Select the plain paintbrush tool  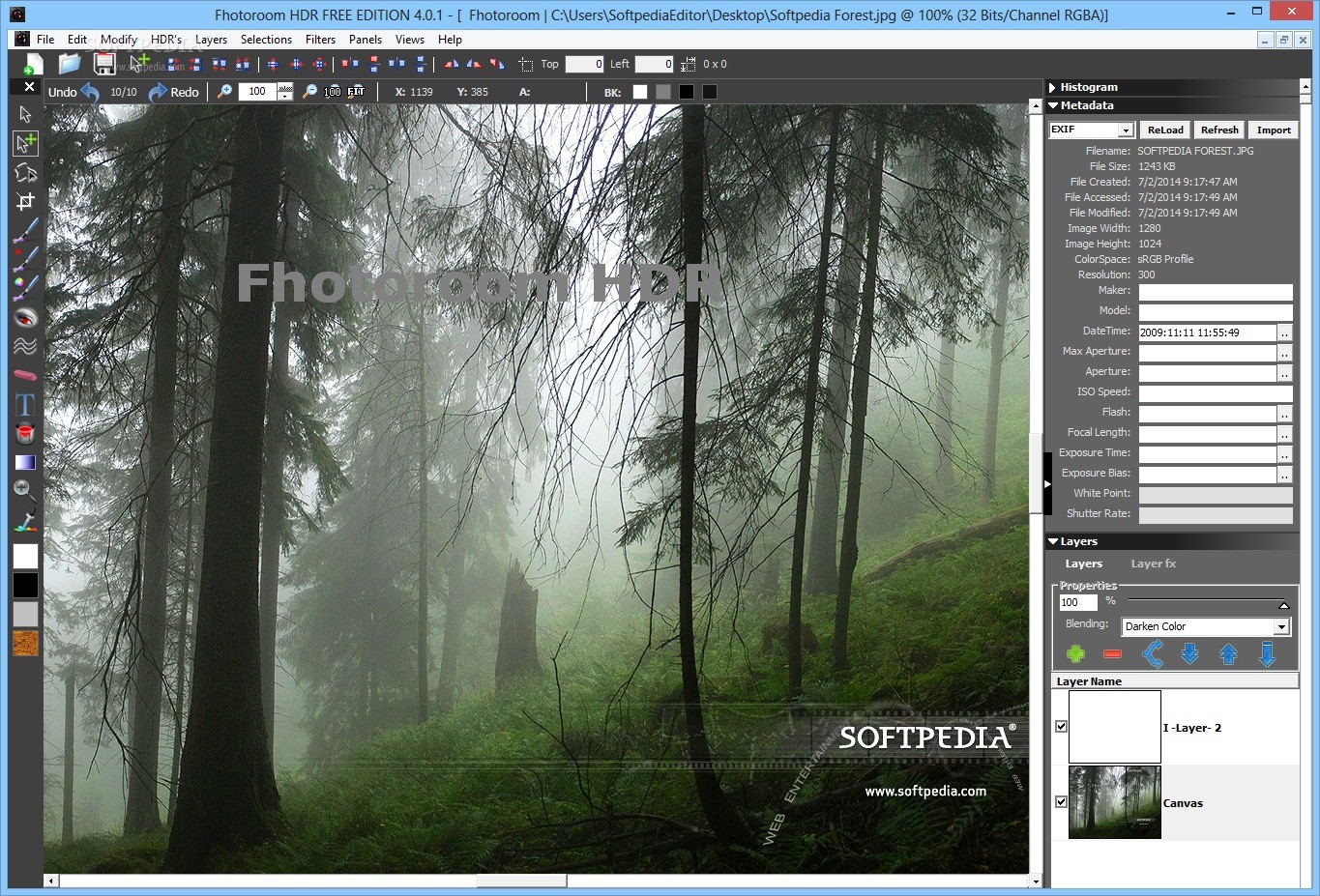pyautogui.click(x=25, y=230)
